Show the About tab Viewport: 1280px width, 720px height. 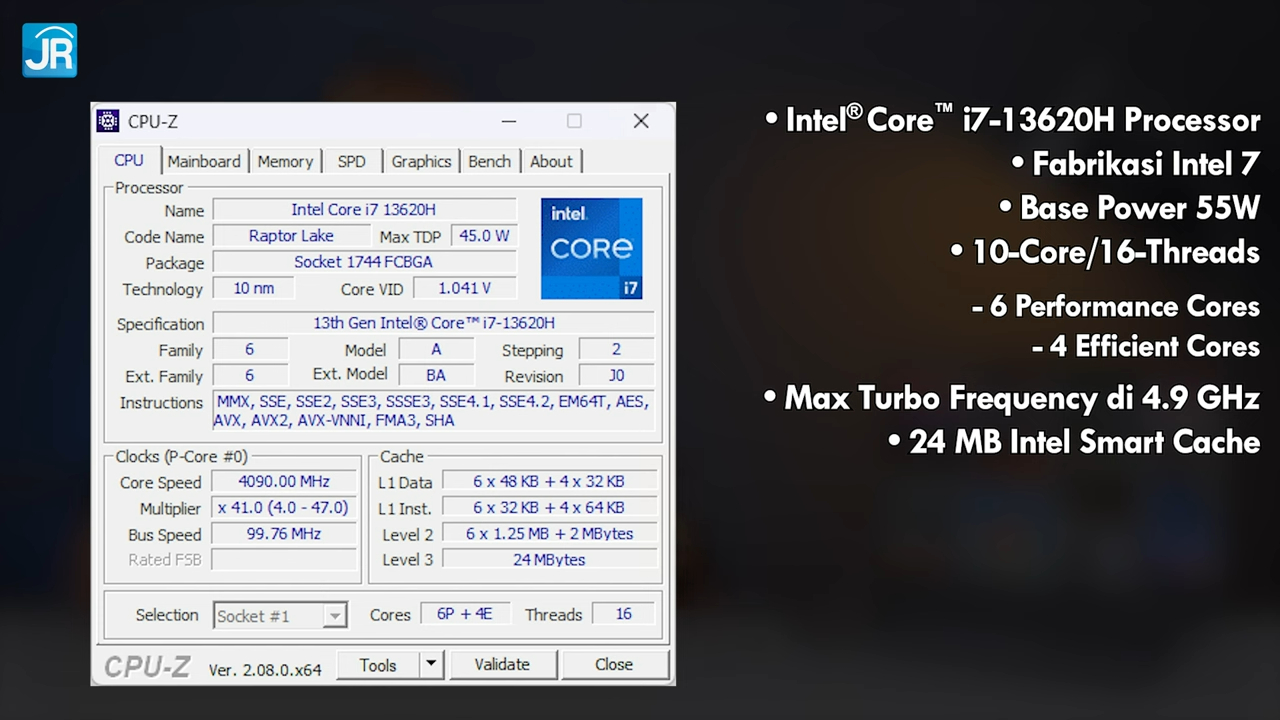[x=551, y=161]
